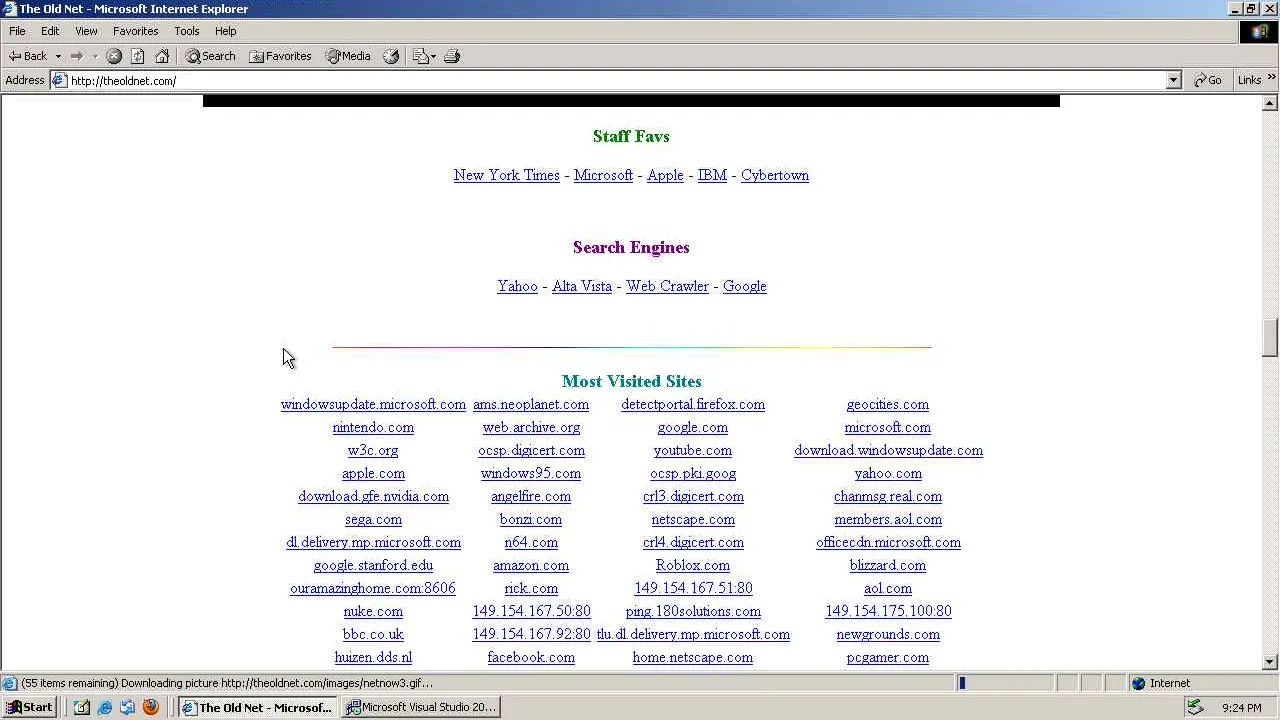Click the 9:24 PM taskbar clock
Image resolution: width=1280 pixels, height=720 pixels.
click(x=1241, y=708)
